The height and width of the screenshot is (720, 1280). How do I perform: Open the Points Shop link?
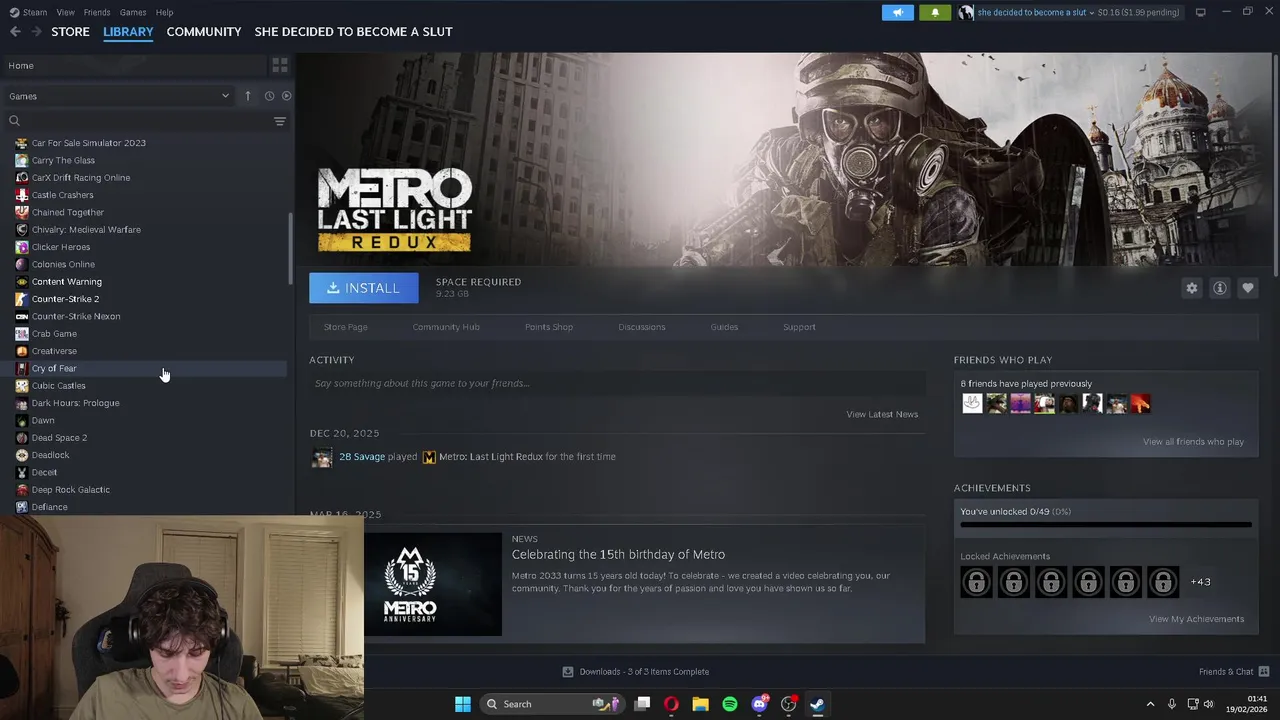(549, 327)
